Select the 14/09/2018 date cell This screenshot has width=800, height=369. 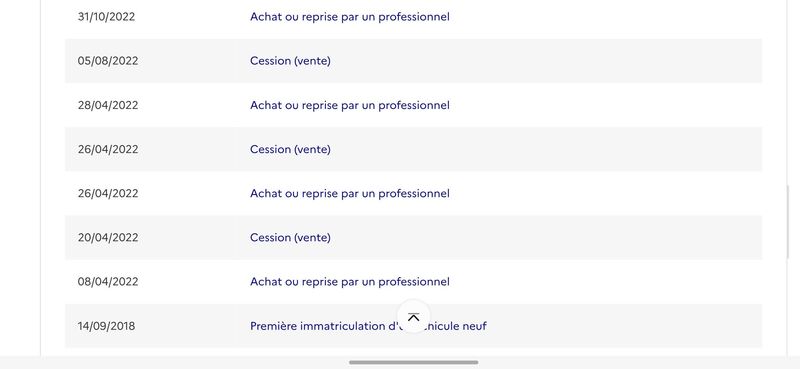[106, 326]
